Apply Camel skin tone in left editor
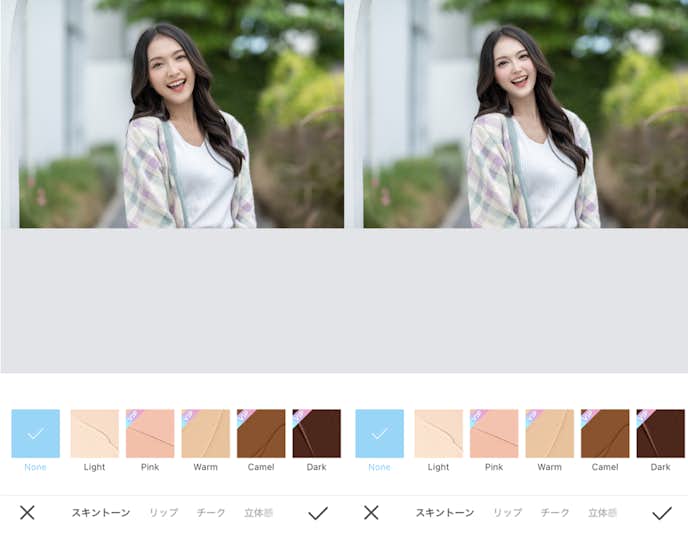The width and height of the screenshot is (688, 535). [x=261, y=434]
